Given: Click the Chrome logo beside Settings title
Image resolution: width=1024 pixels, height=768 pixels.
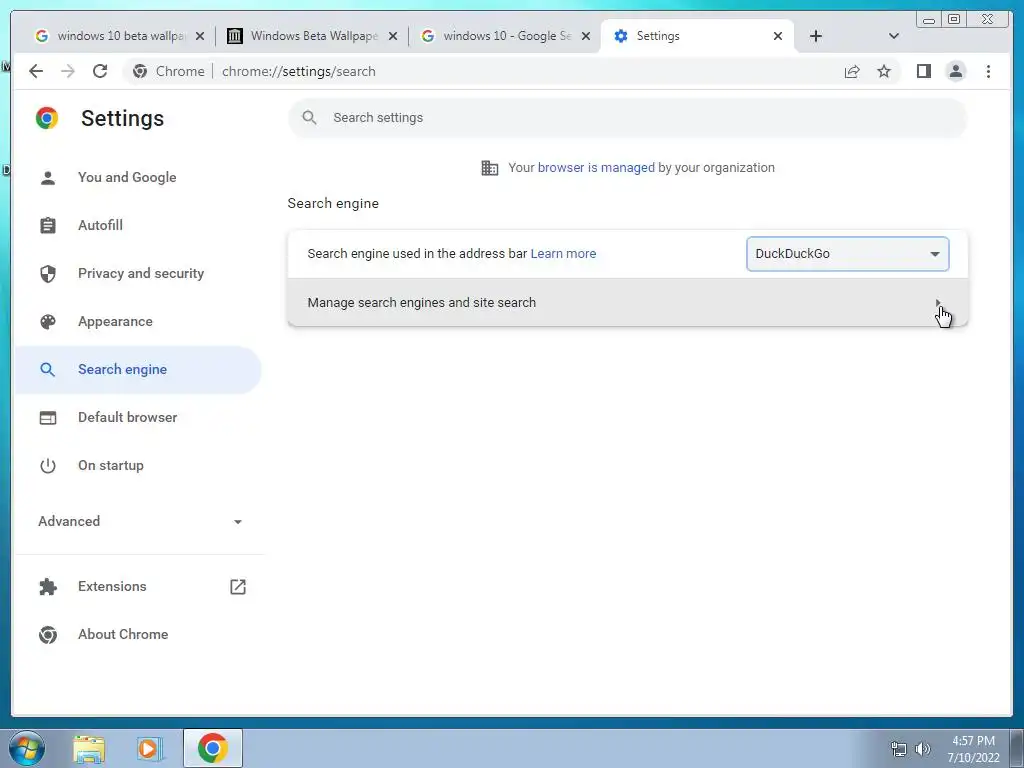Looking at the screenshot, I should click(47, 118).
